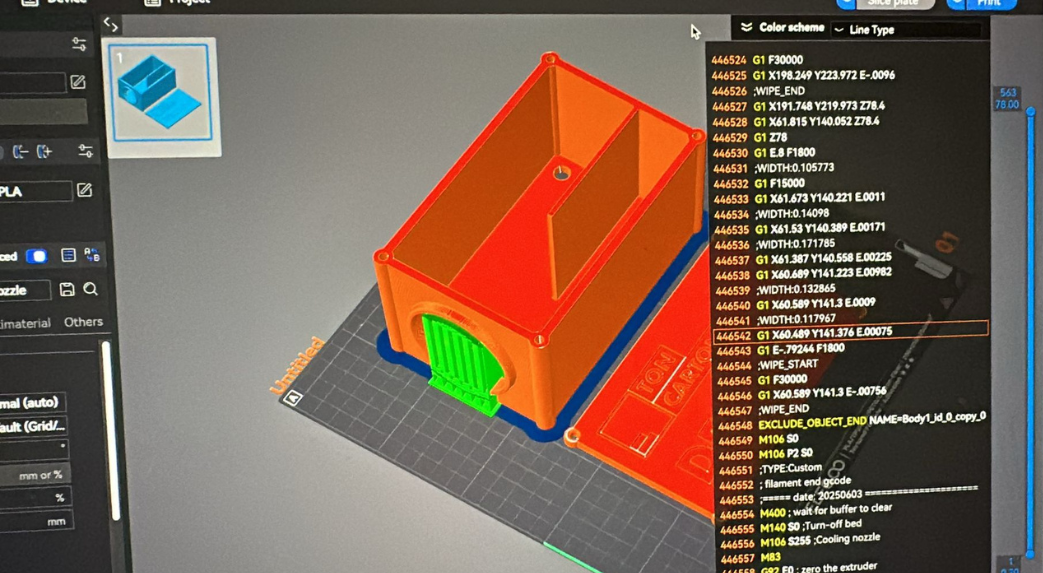Select g-code line 446529 G1 Z78

750,138
